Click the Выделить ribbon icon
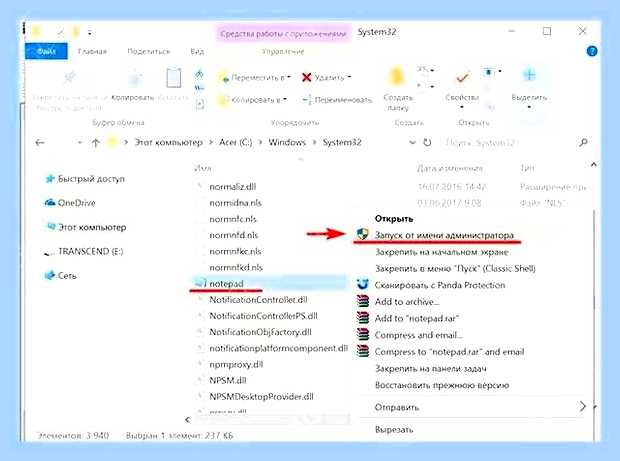This screenshot has width=620, height=461. (529, 76)
